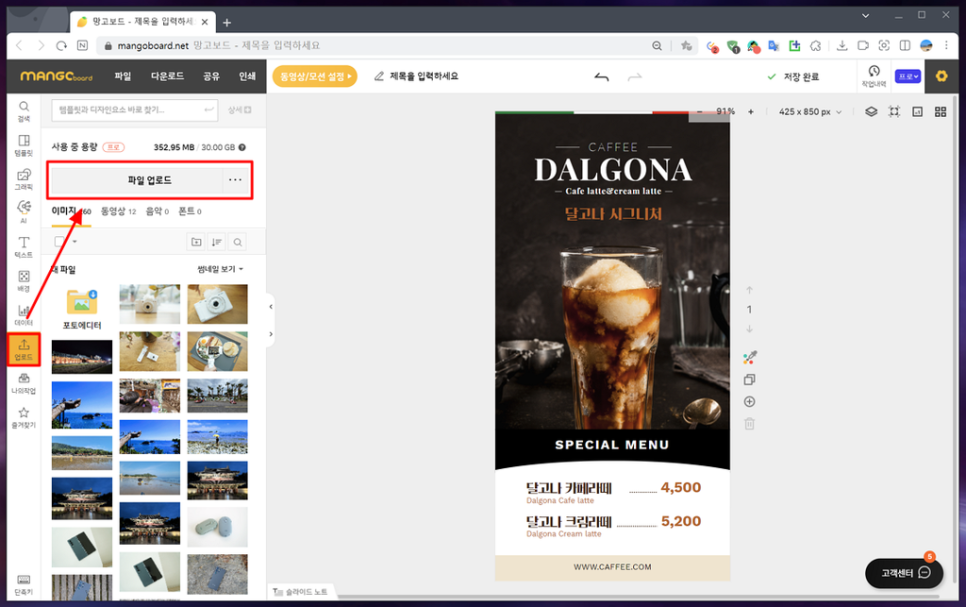This screenshot has height=607, width=966.
Task: Open a new browser tab with plus
Action: 227,22
